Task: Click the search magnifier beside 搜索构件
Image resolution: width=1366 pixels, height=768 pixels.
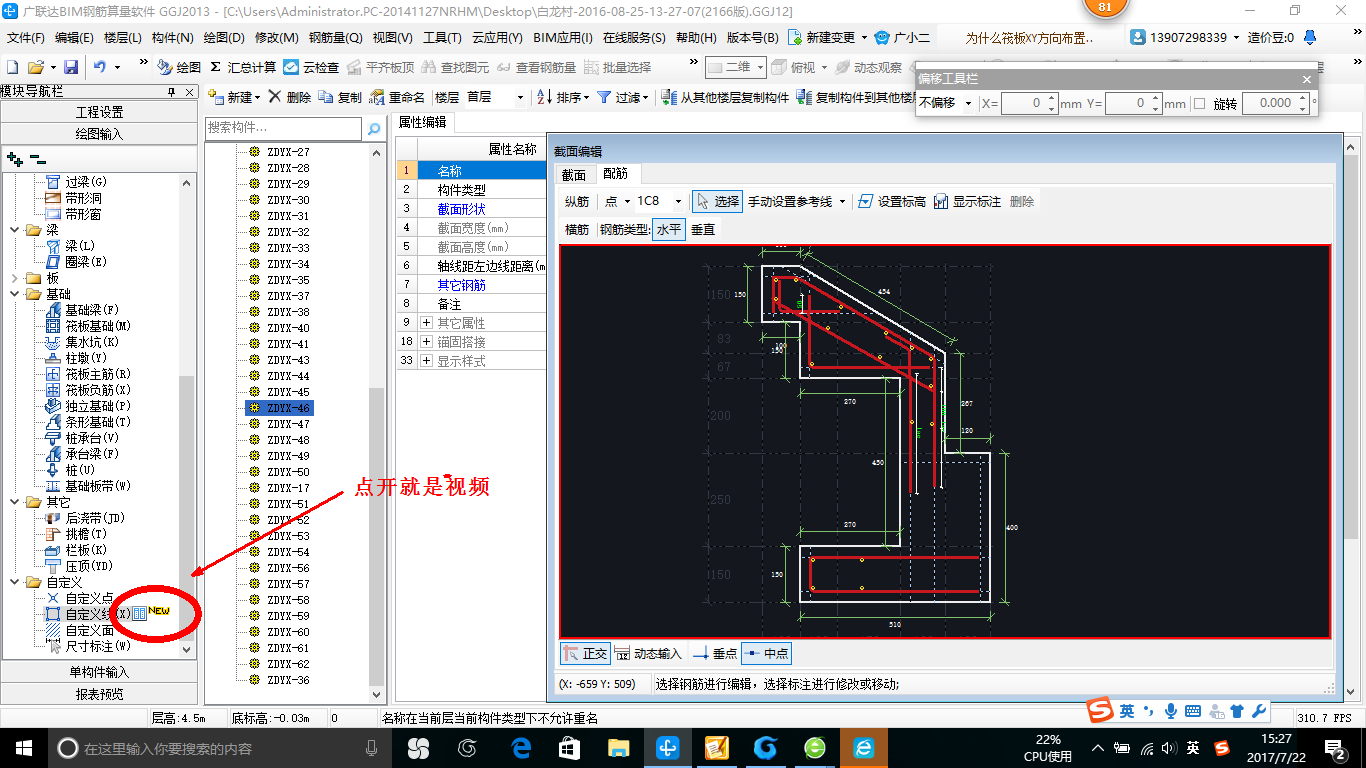Action: pyautogui.click(x=374, y=129)
